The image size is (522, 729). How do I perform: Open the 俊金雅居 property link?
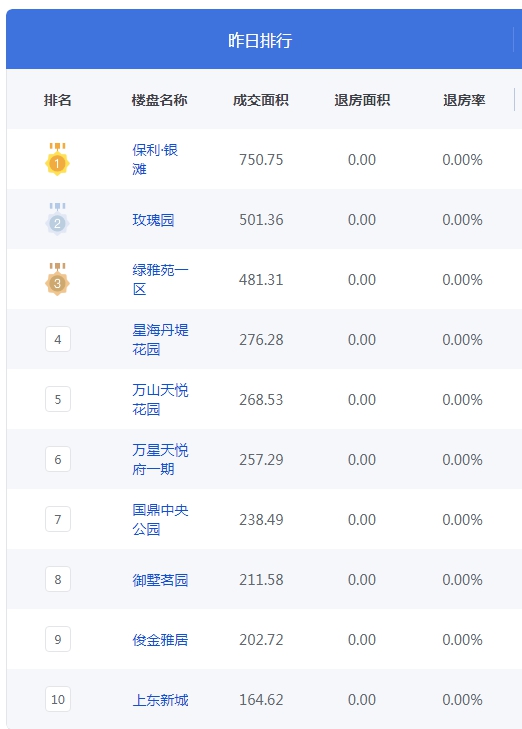[160, 640]
